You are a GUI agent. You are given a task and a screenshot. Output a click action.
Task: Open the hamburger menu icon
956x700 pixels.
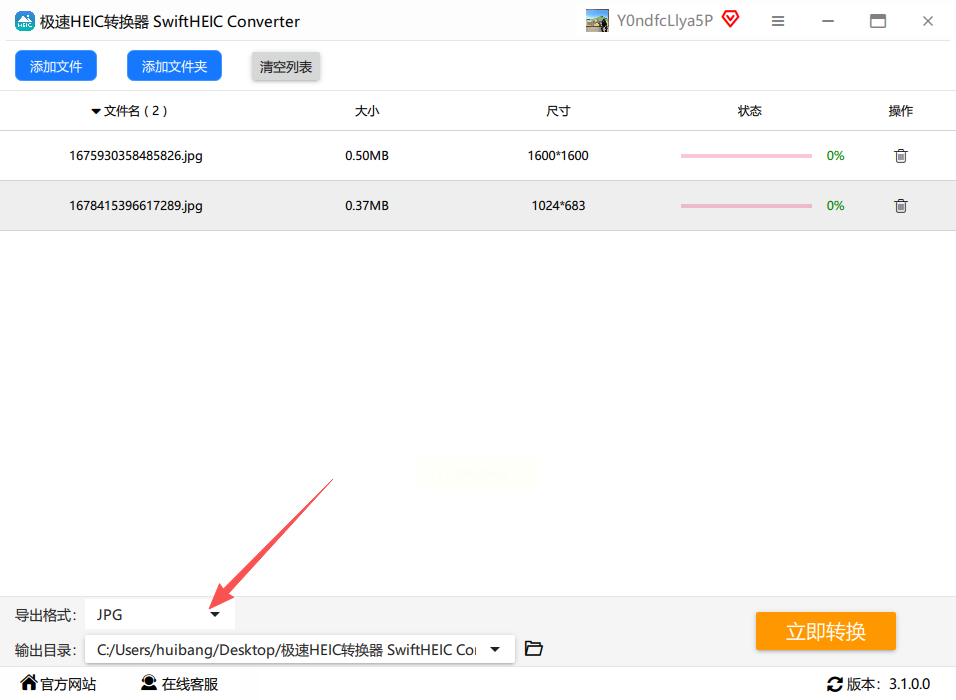coord(777,21)
